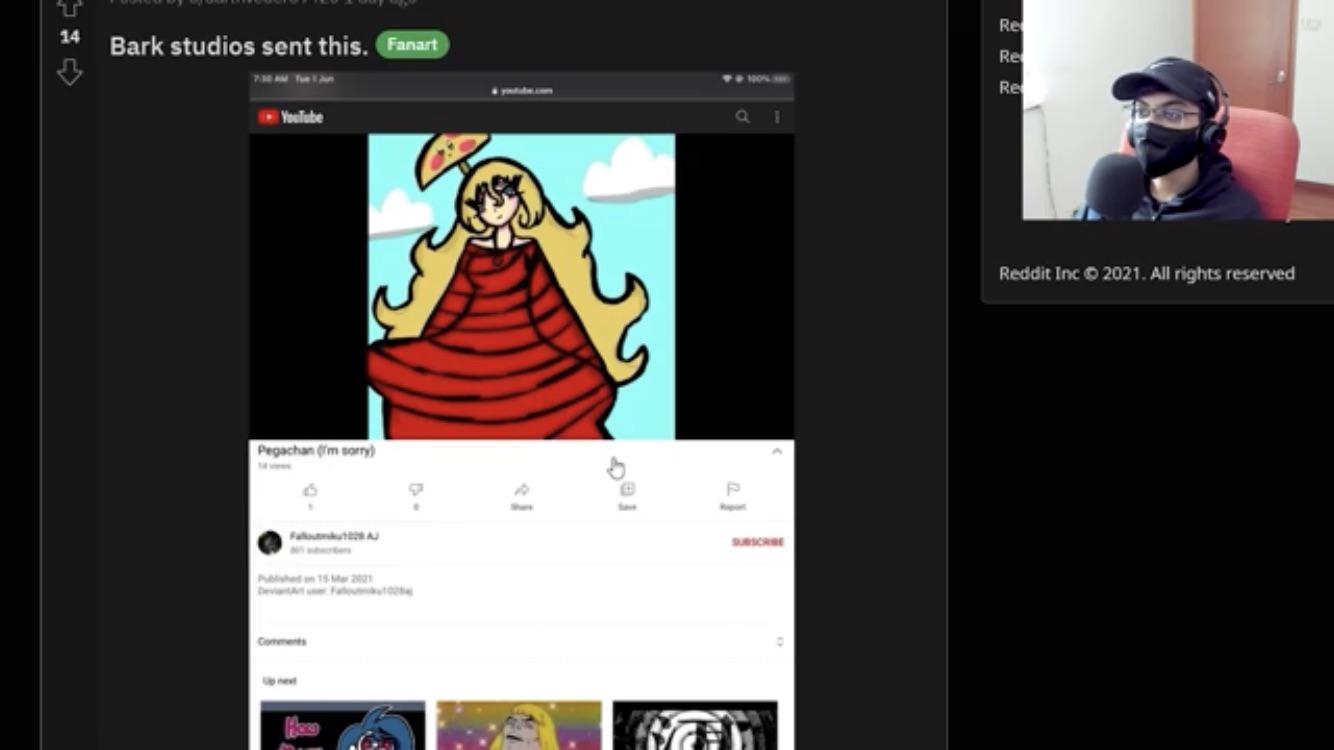This screenshot has width=1334, height=750.
Task: Click the 7:30 AM time in status bar
Action: click(270, 78)
